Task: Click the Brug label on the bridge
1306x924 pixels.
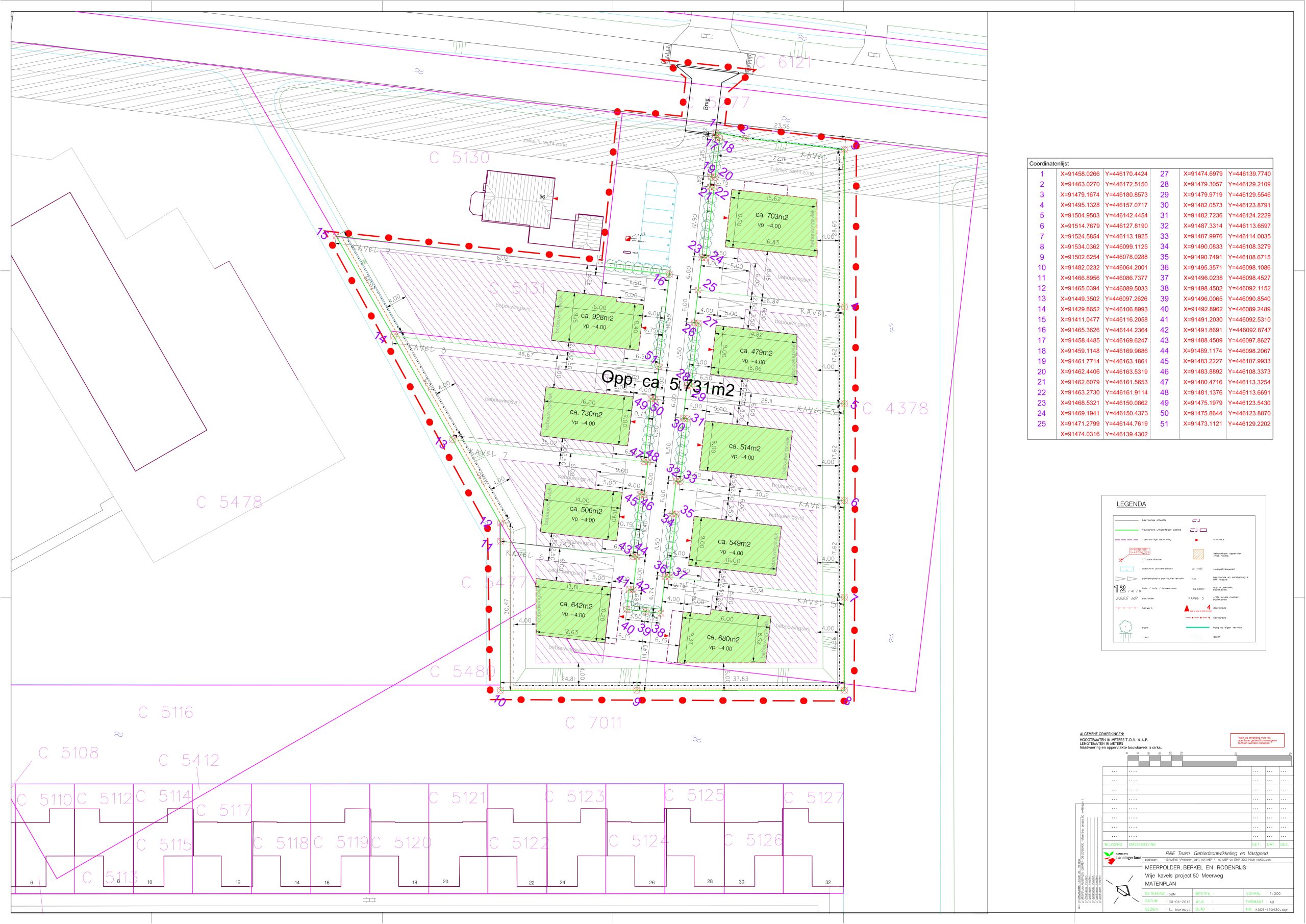Action: [x=706, y=105]
